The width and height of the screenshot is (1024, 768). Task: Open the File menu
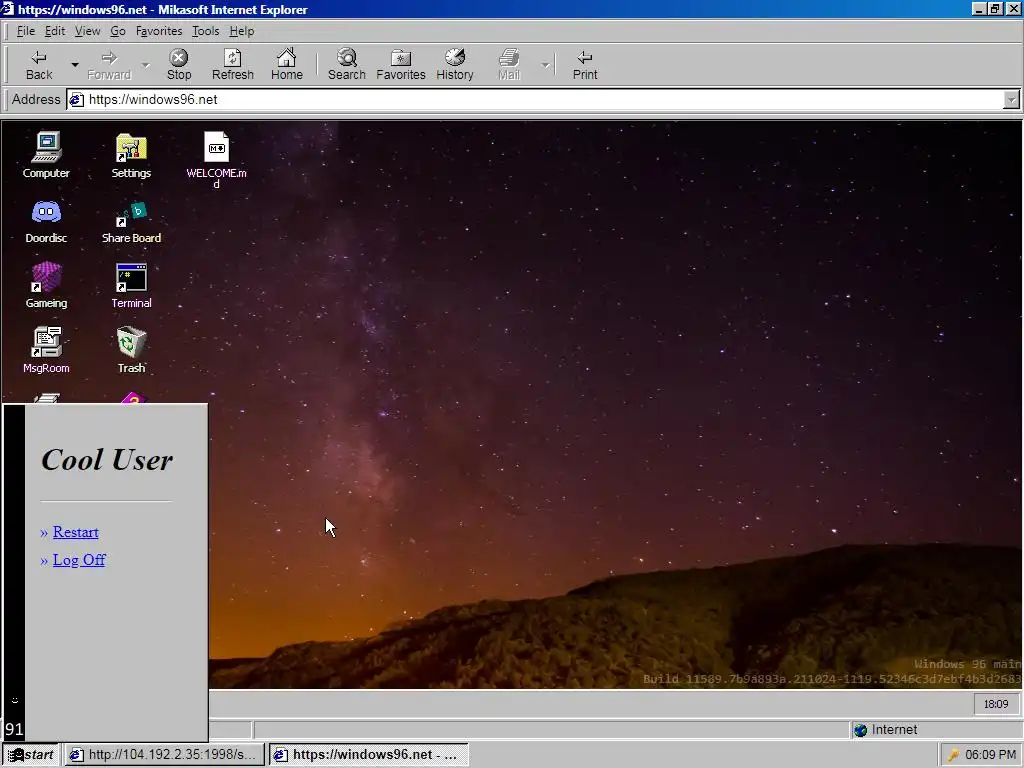point(25,31)
